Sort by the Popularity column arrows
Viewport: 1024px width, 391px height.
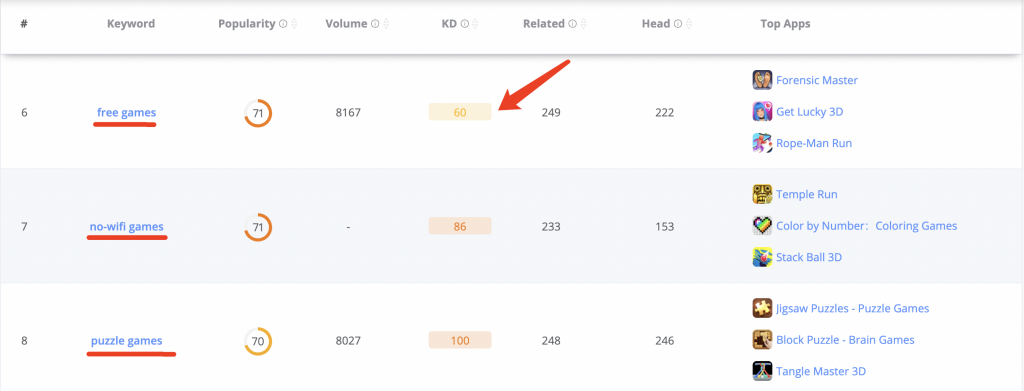294,24
